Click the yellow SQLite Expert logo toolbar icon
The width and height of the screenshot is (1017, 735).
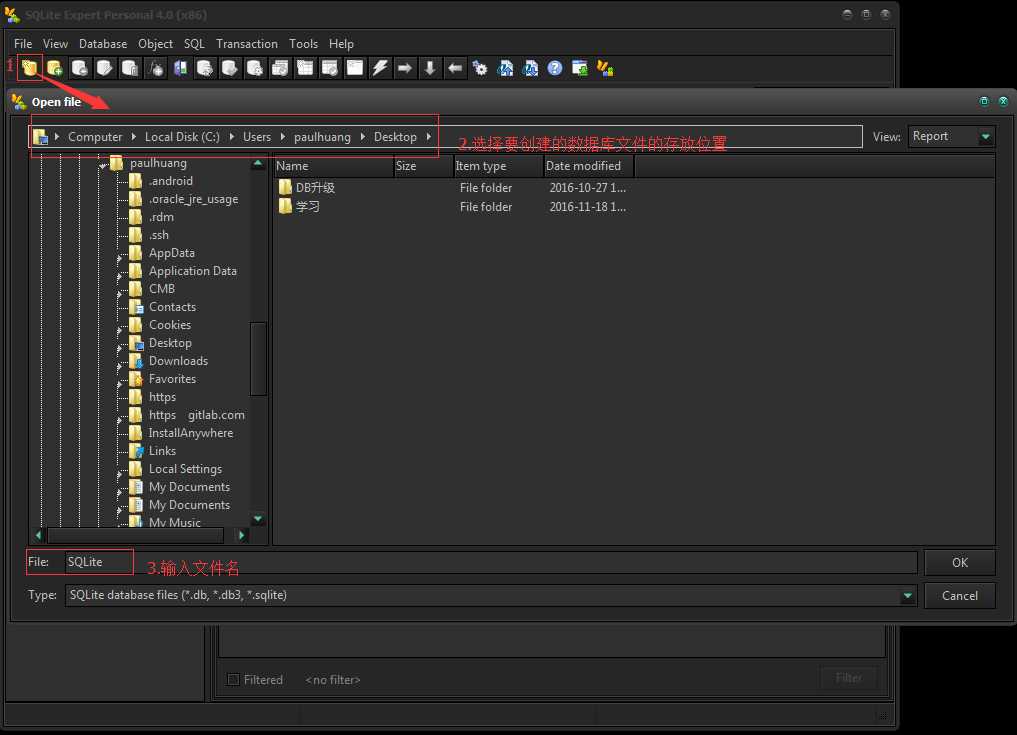click(x=605, y=67)
